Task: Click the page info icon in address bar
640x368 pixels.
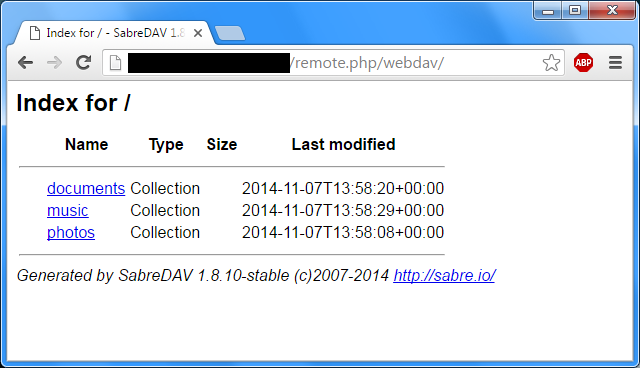Action: (116, 63)
